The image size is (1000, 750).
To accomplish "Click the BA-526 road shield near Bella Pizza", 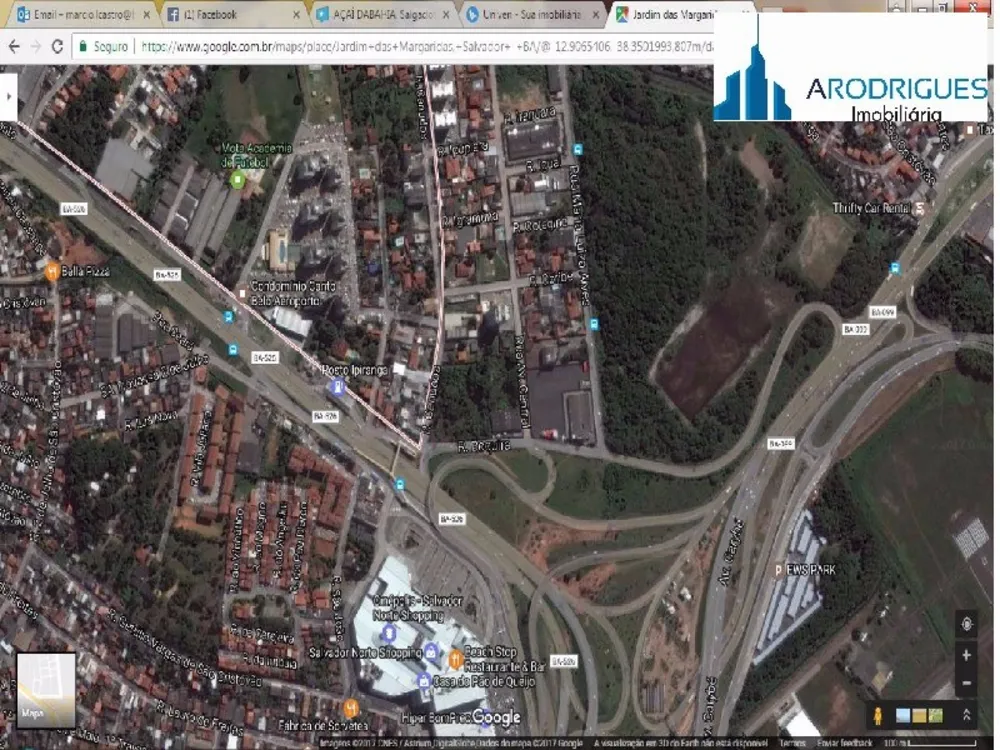I will (x=74, y=209).
